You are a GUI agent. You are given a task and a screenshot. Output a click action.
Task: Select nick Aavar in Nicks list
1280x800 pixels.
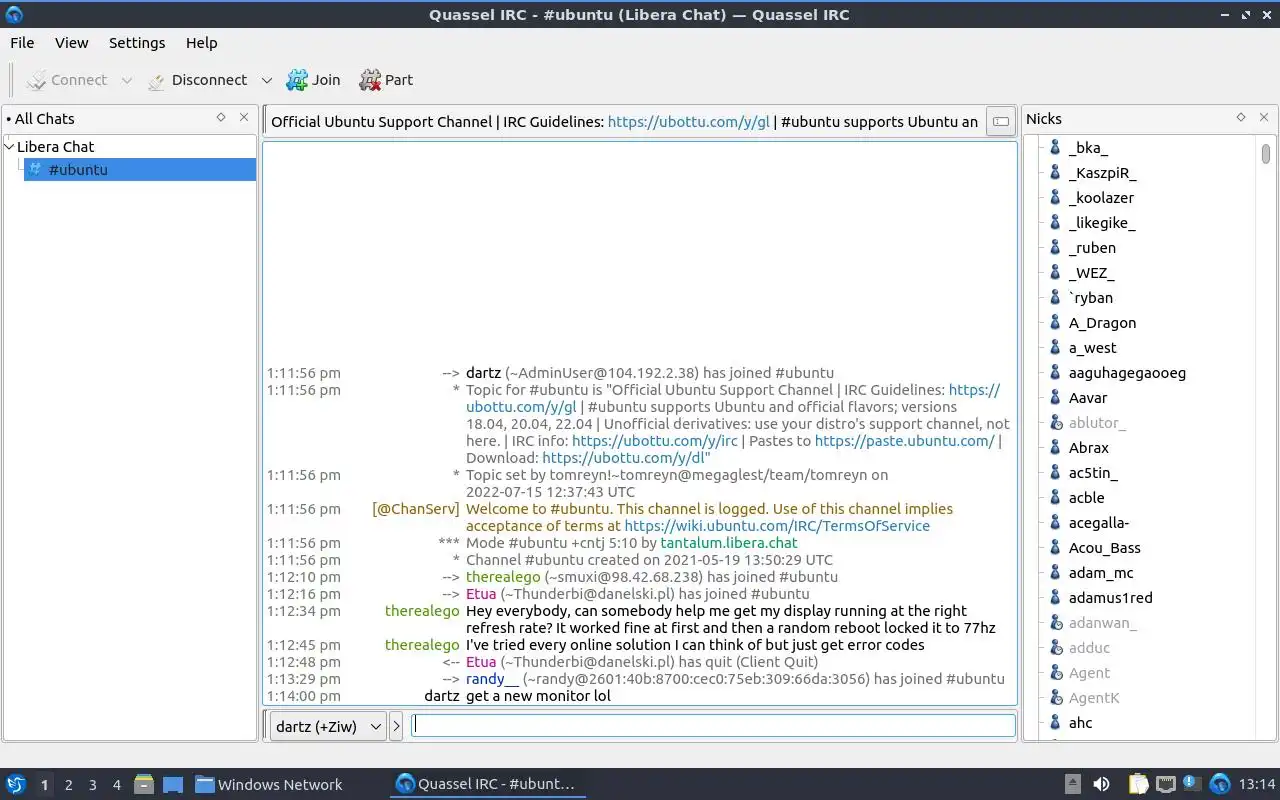(1088, 398)
